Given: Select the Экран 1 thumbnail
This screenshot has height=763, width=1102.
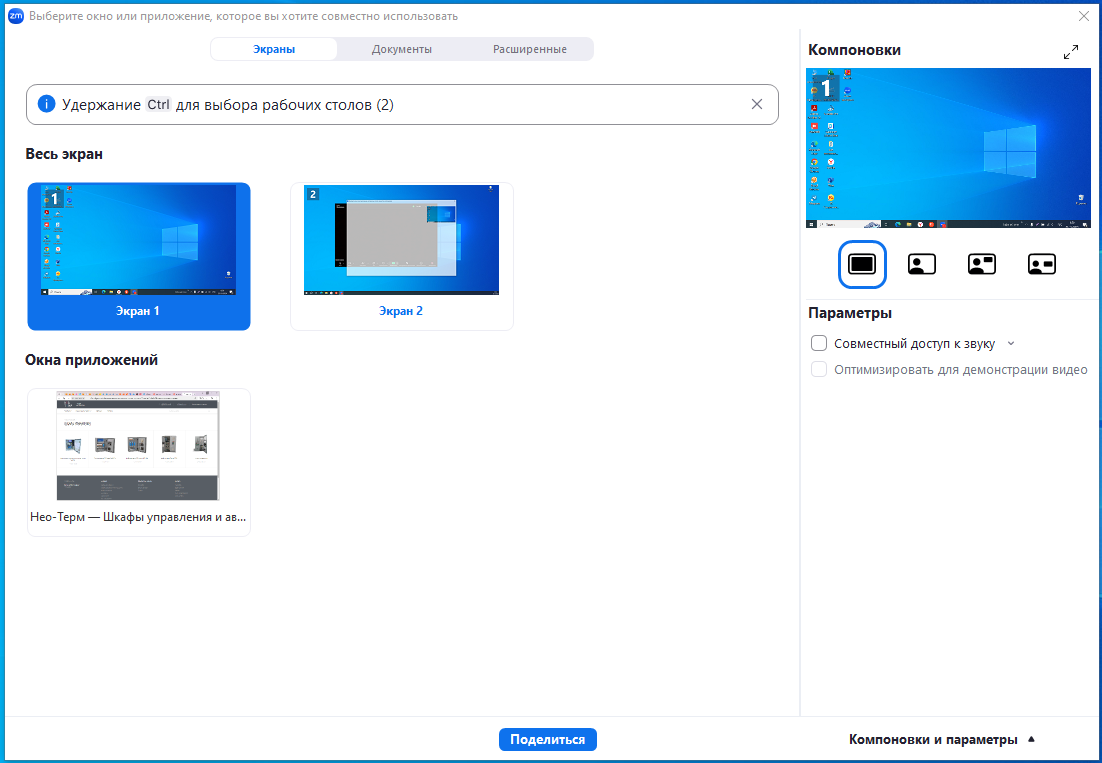Looking at the screenshot, I should point(139,256).
